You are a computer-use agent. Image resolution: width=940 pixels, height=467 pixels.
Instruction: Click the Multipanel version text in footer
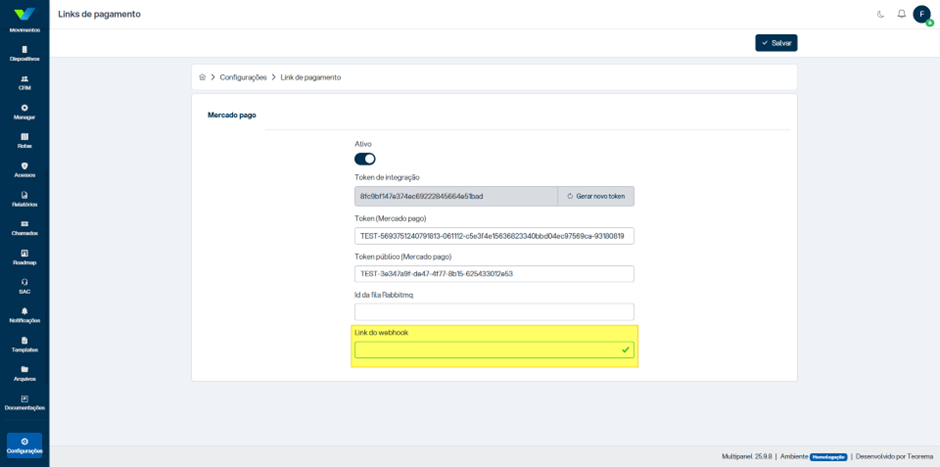click(747, 456)
